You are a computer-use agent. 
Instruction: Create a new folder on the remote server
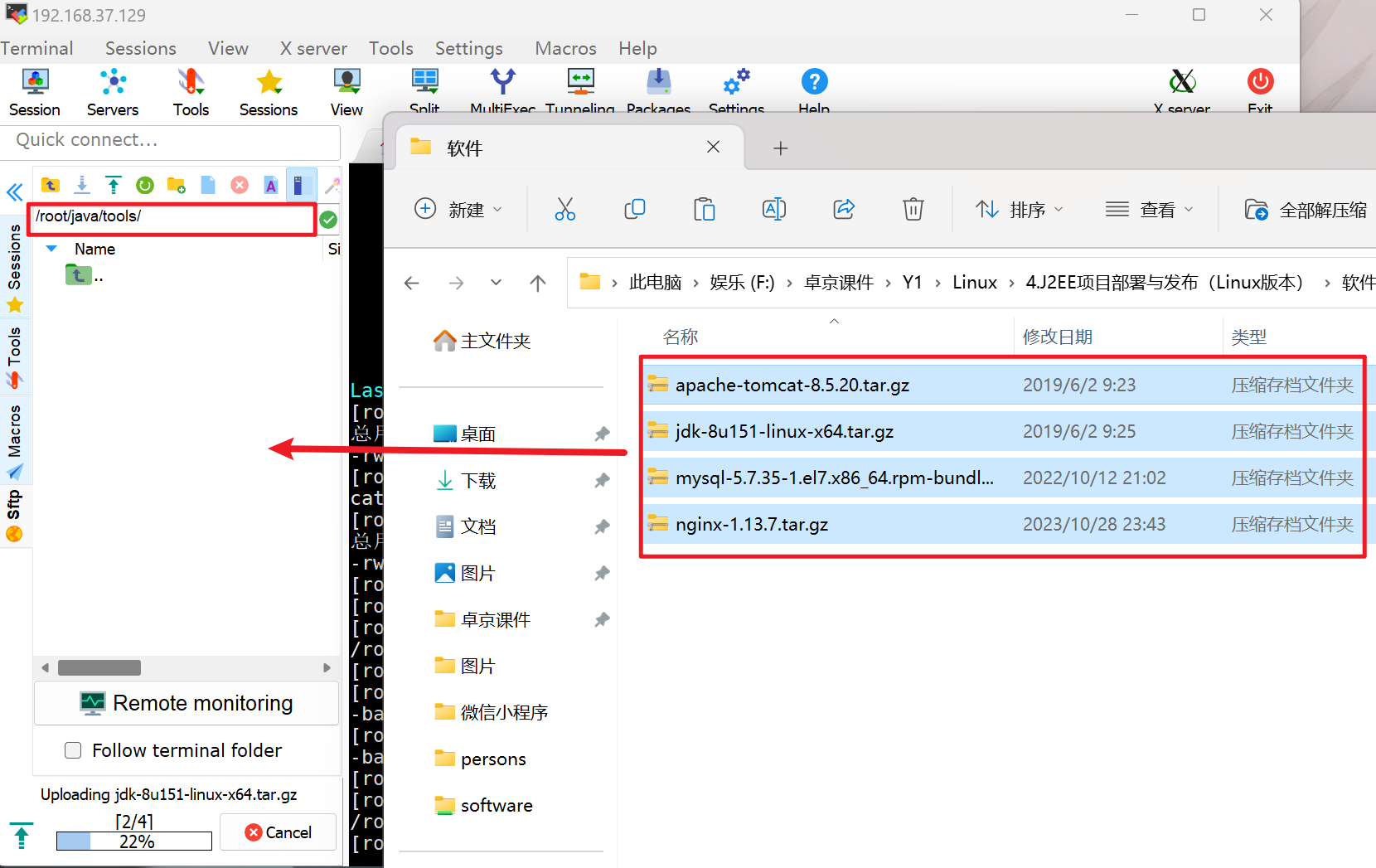(x=176, y=185)
